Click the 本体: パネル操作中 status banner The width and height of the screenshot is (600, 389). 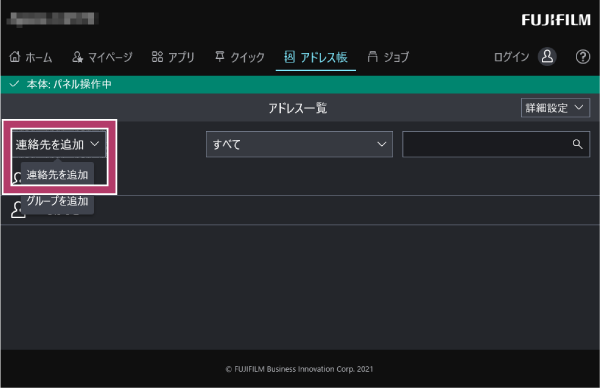pyautogui.click(x=300, y=84)
